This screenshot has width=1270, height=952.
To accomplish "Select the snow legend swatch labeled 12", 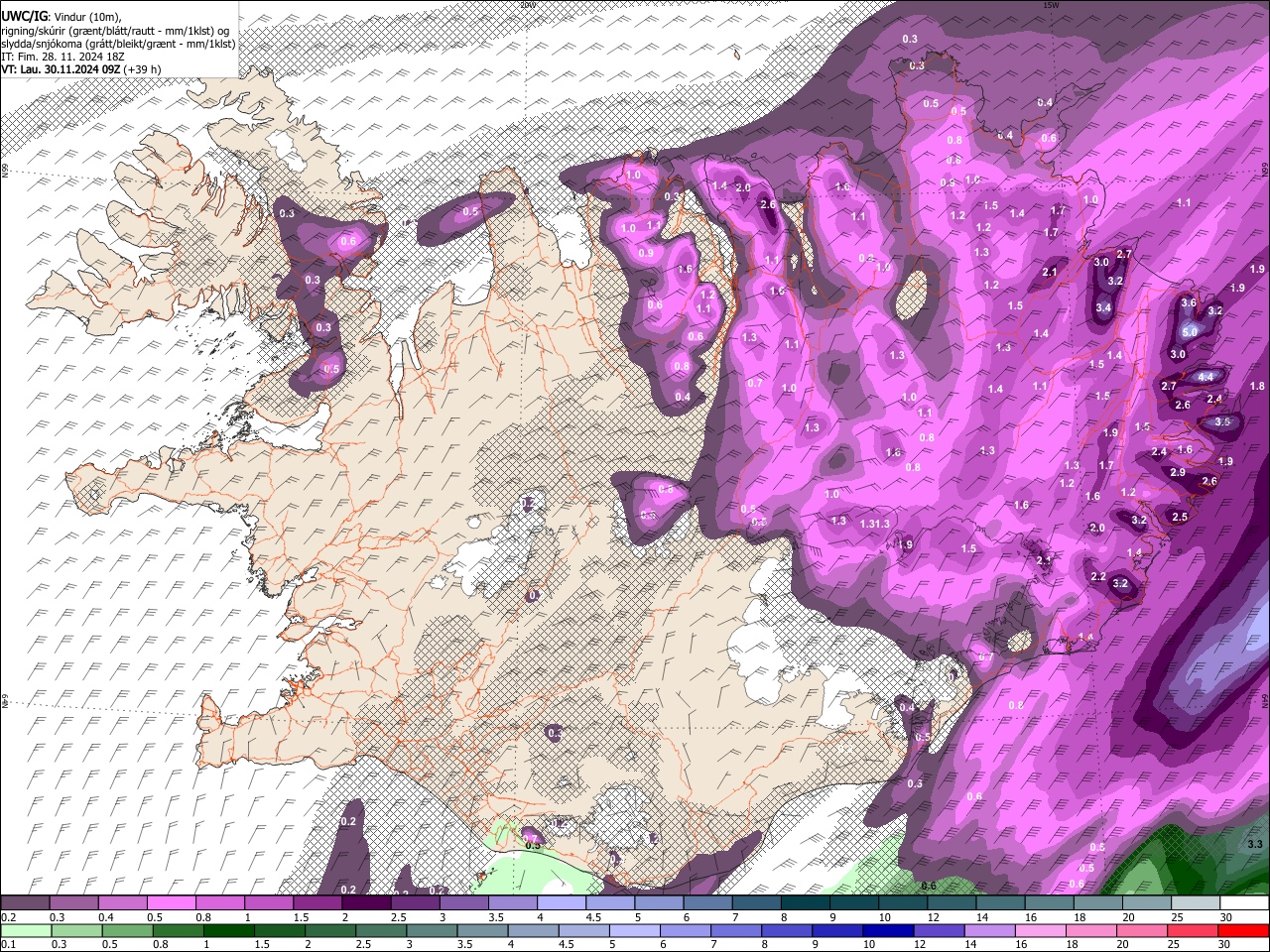I will 952,903.
